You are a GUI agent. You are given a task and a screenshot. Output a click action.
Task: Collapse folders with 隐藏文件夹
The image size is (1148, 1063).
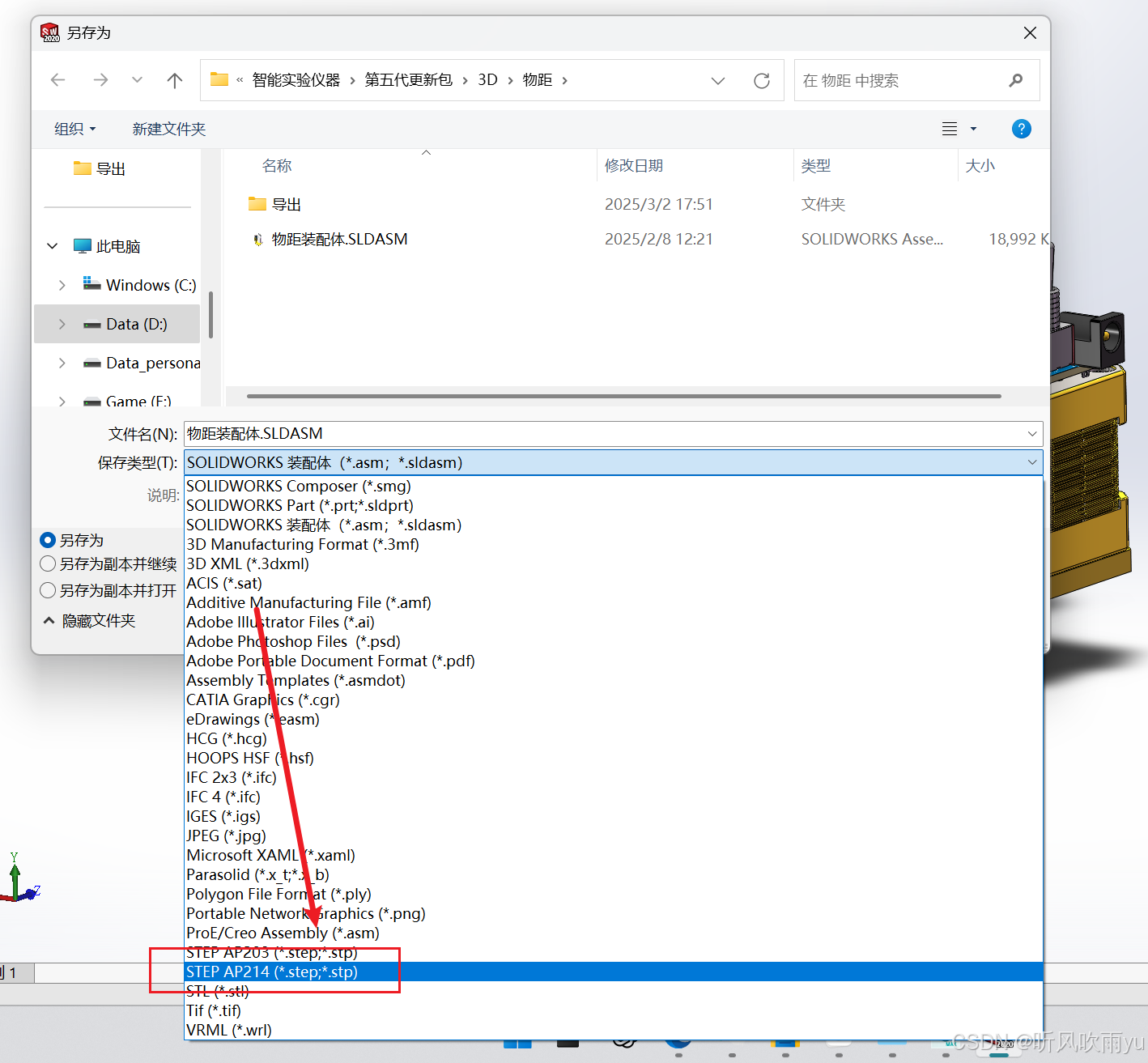pyautogui.click(x=89, y=621)
